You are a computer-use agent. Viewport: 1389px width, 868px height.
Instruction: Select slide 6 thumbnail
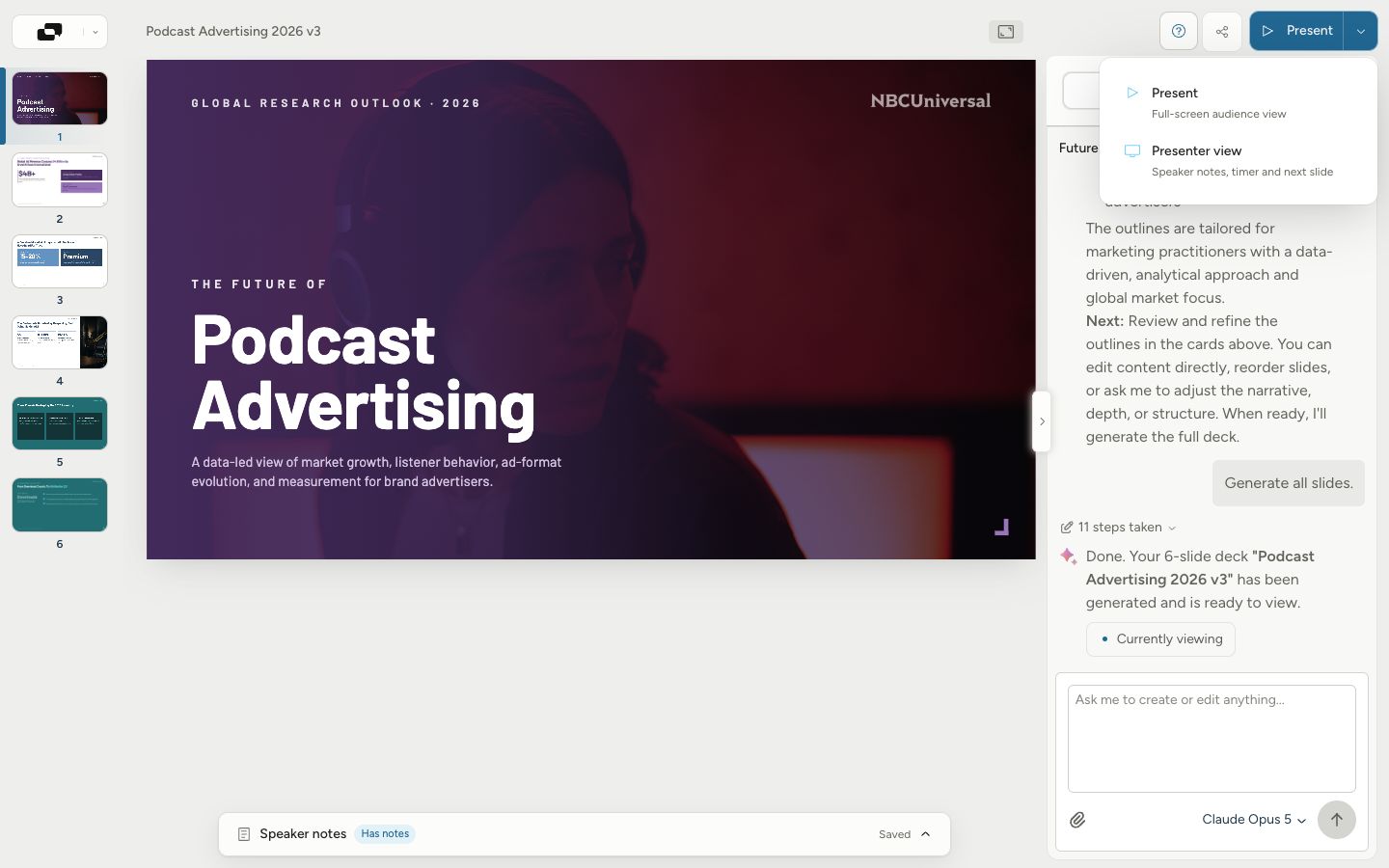point(60,504)
